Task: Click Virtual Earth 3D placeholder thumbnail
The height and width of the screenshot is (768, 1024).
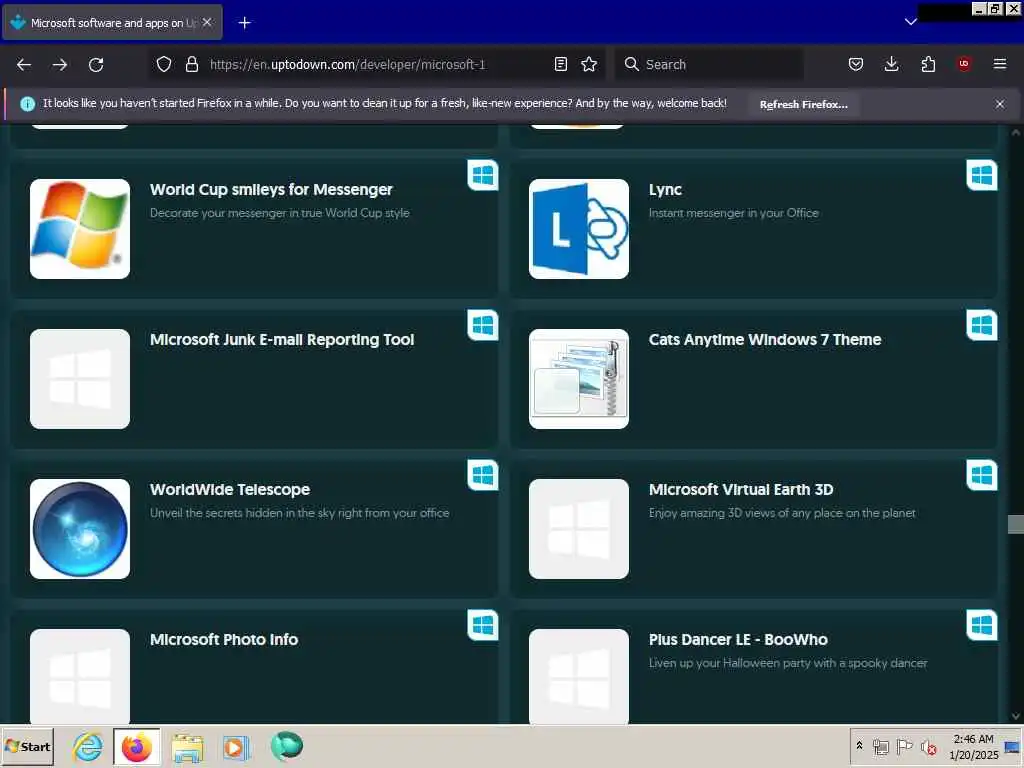Action: pos(579,529)
